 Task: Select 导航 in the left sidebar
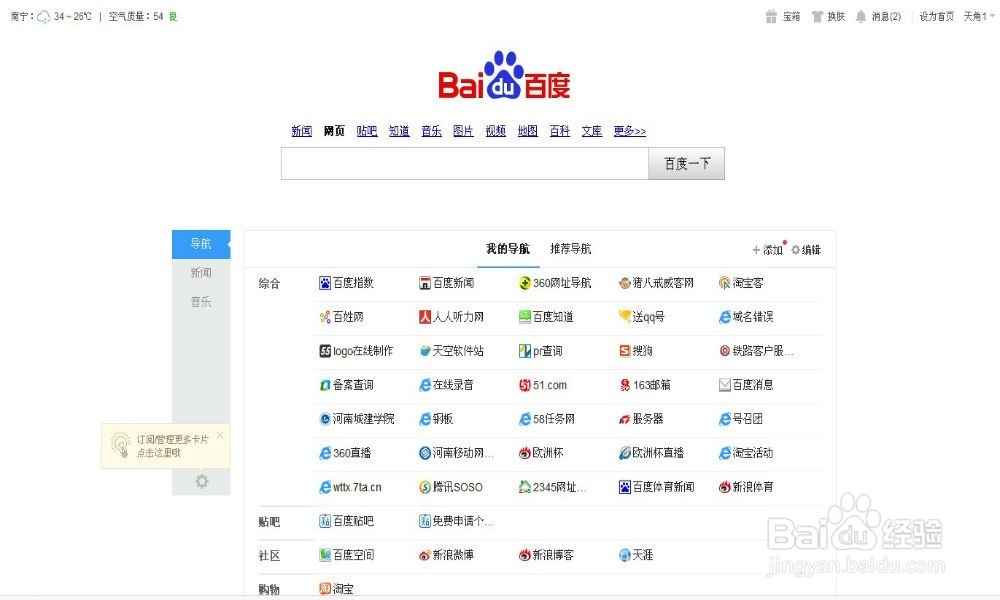coord(201,244)
